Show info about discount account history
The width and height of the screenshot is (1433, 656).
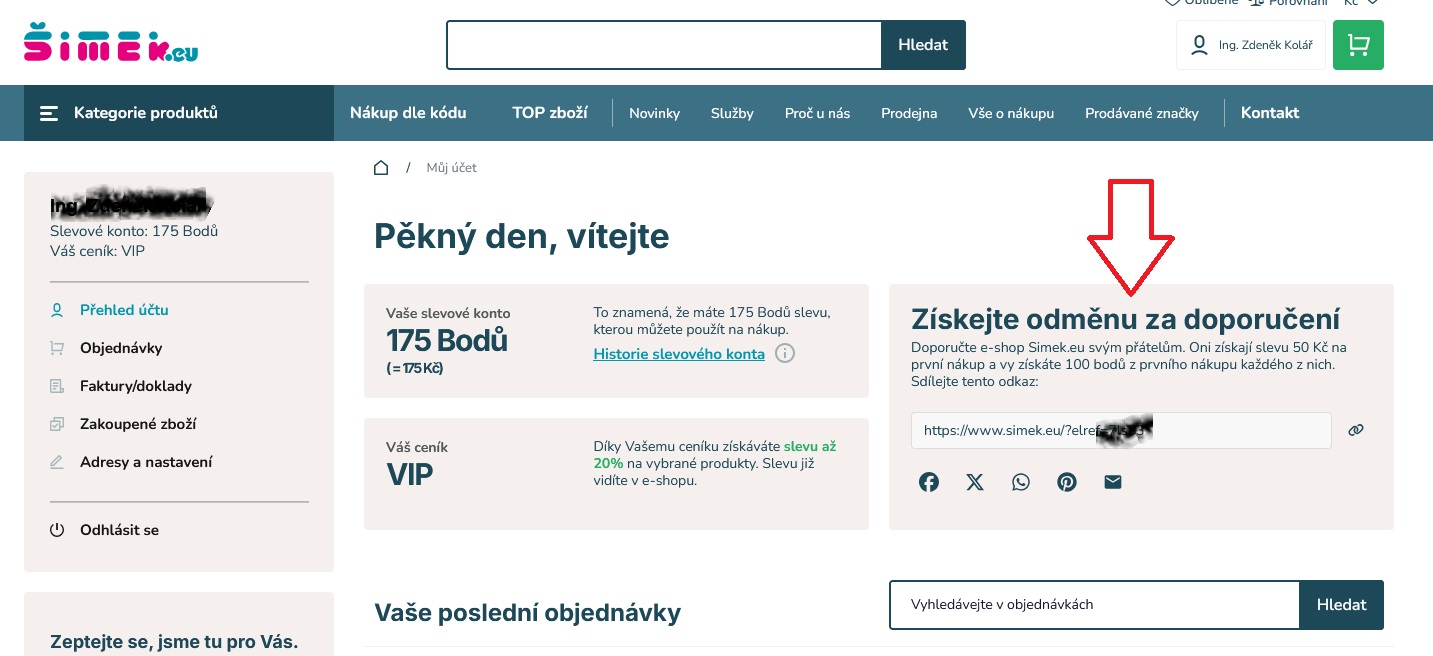click(785, 353)
